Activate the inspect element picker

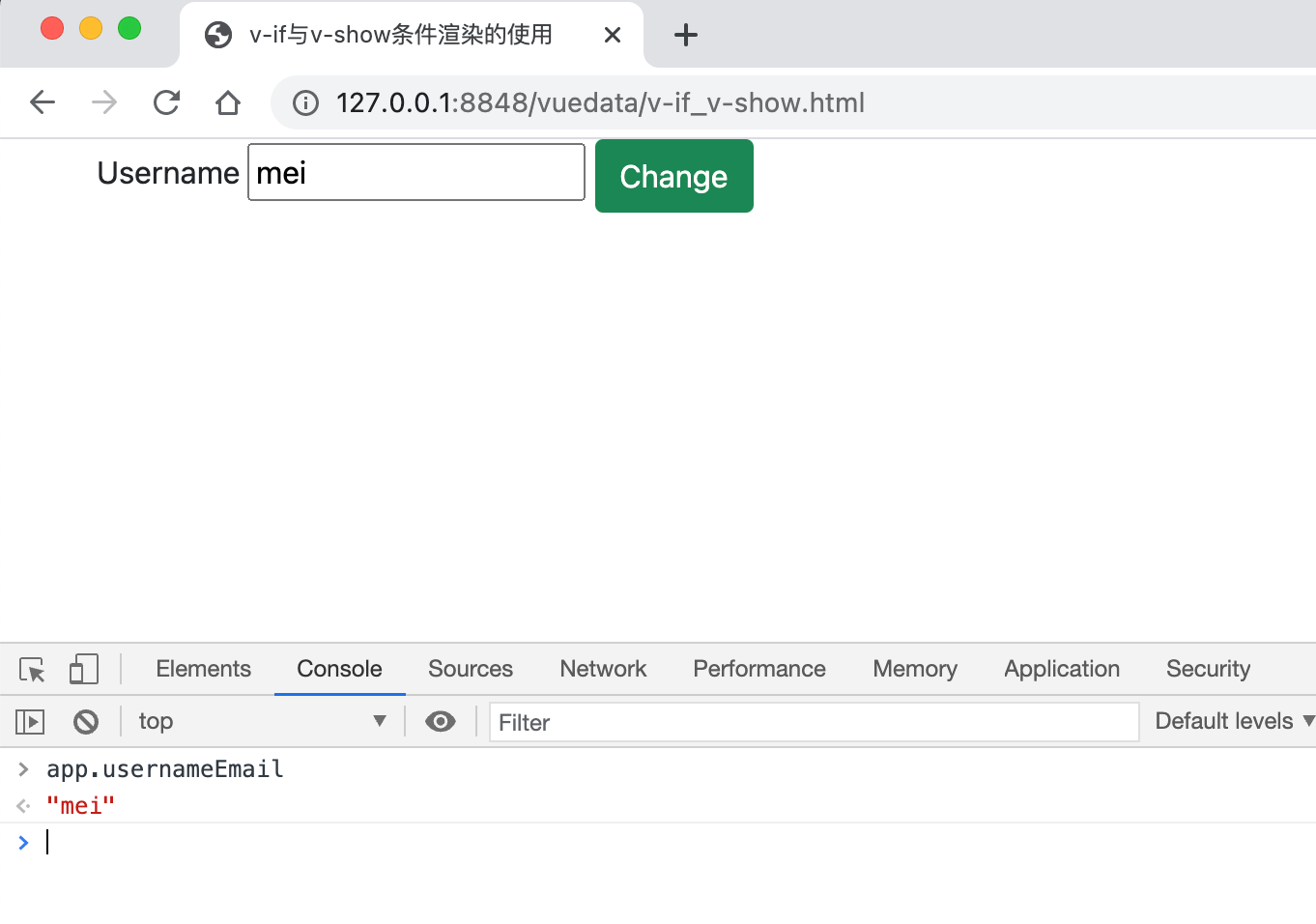click(32, 670)
